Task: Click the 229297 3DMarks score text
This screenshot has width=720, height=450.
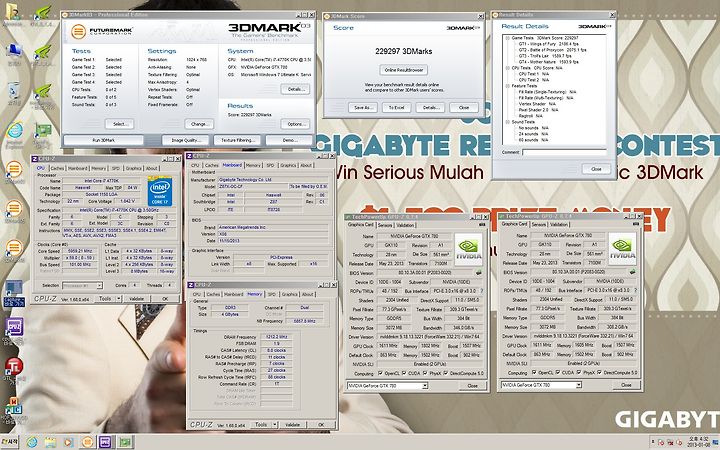Action: pos(404,51)
